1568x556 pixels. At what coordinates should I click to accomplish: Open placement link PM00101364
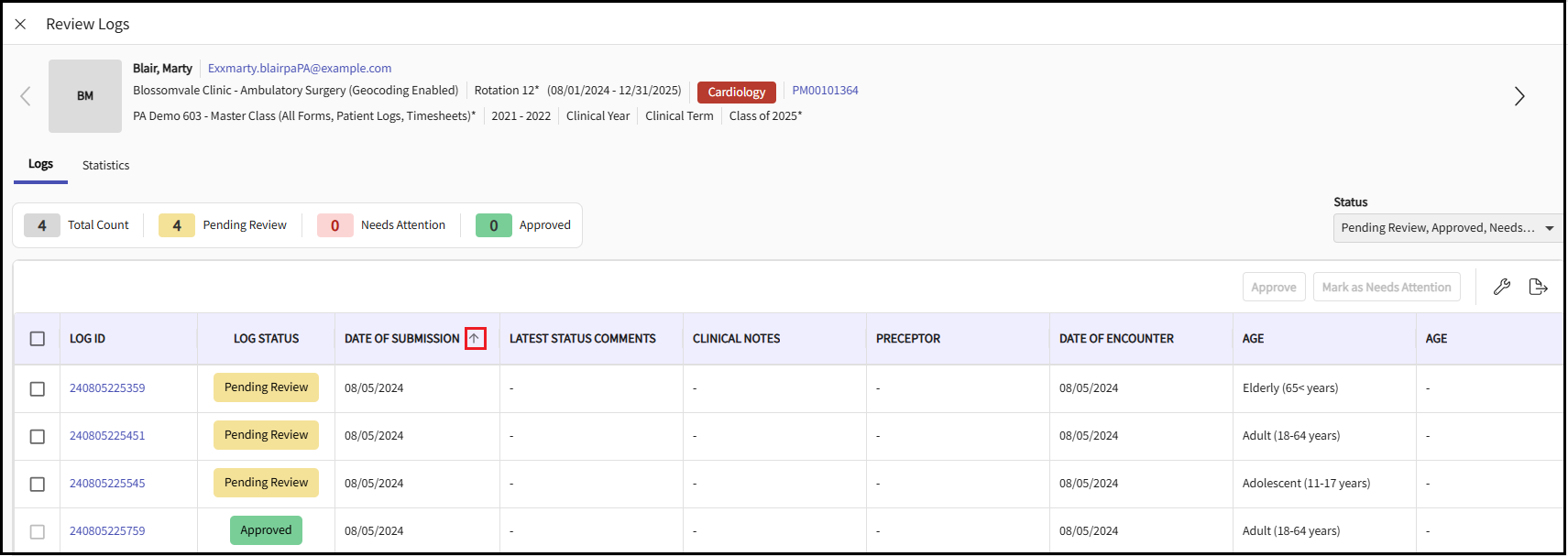click(825, 91)
